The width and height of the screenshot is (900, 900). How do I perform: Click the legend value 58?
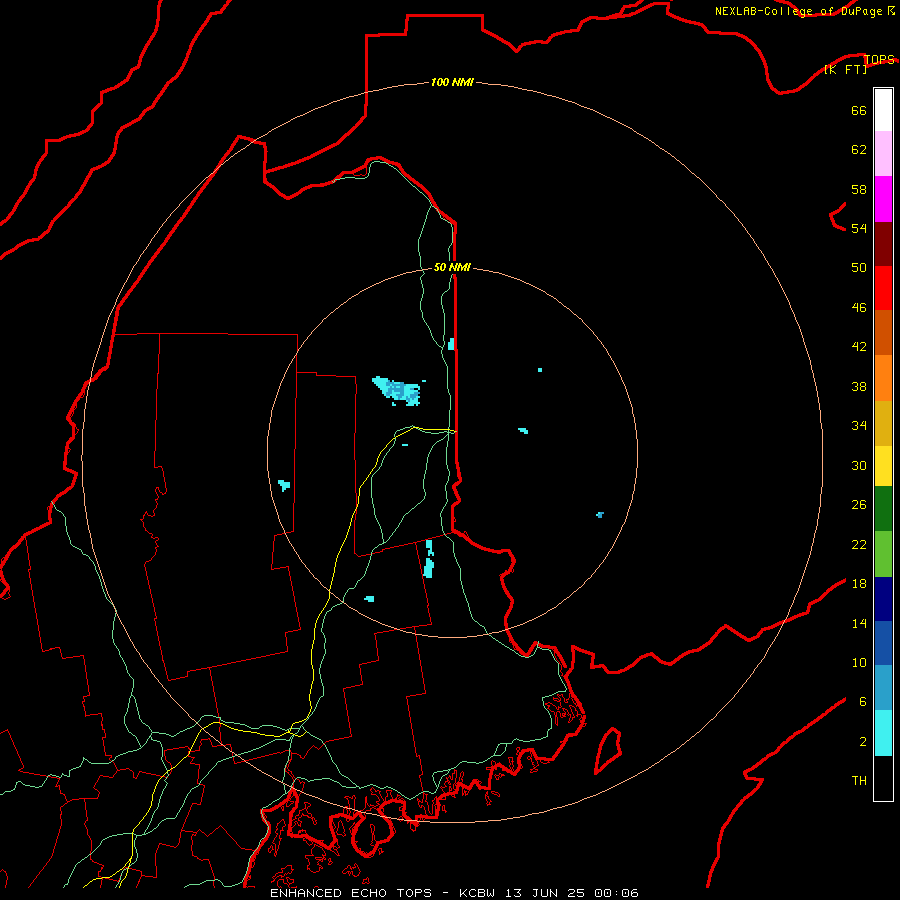coord(859,189)
